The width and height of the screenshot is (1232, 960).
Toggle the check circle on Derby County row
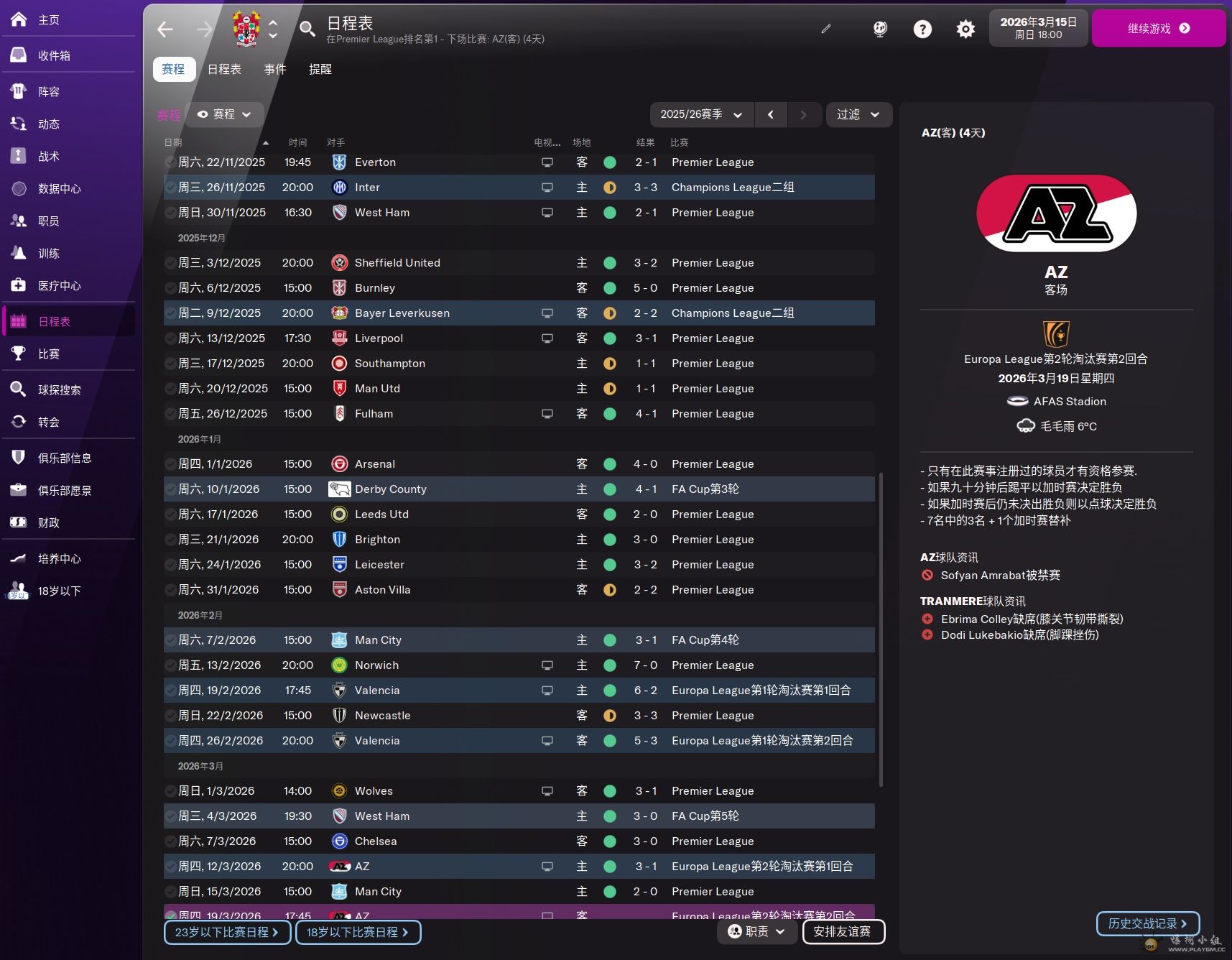(171, 489)
